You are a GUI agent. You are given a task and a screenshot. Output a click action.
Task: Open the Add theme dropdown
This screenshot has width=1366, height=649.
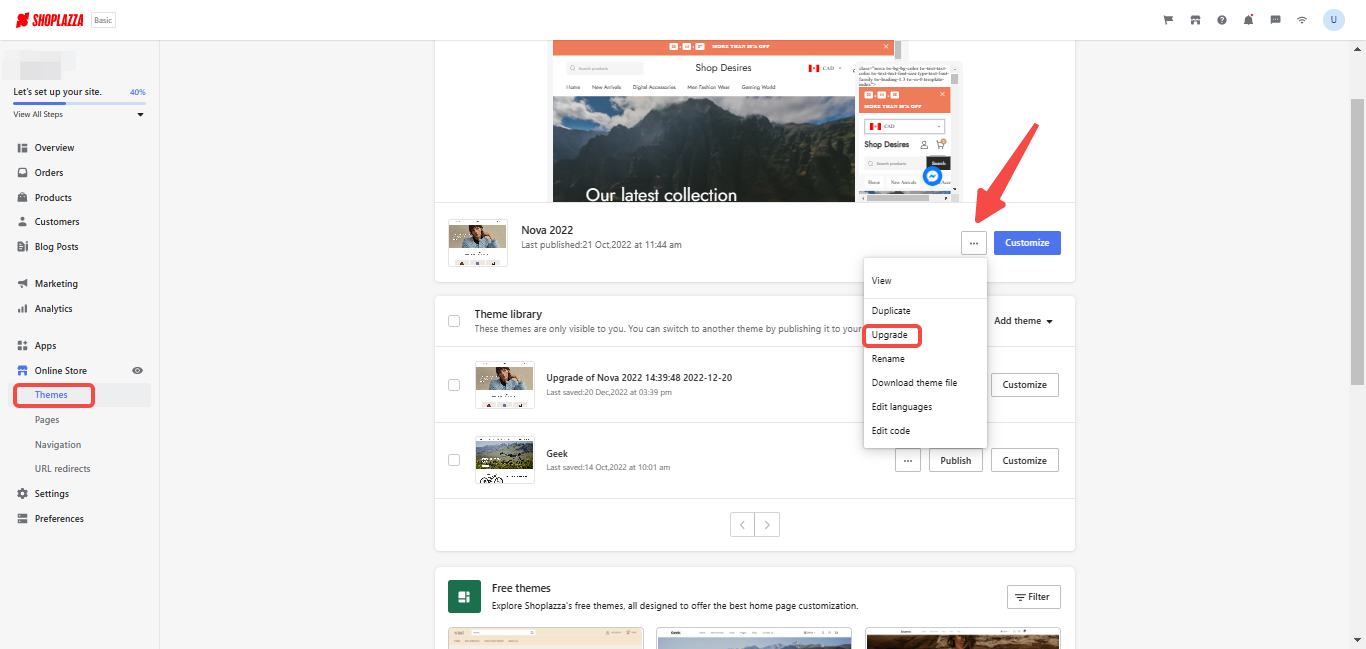click(1024, 321)
